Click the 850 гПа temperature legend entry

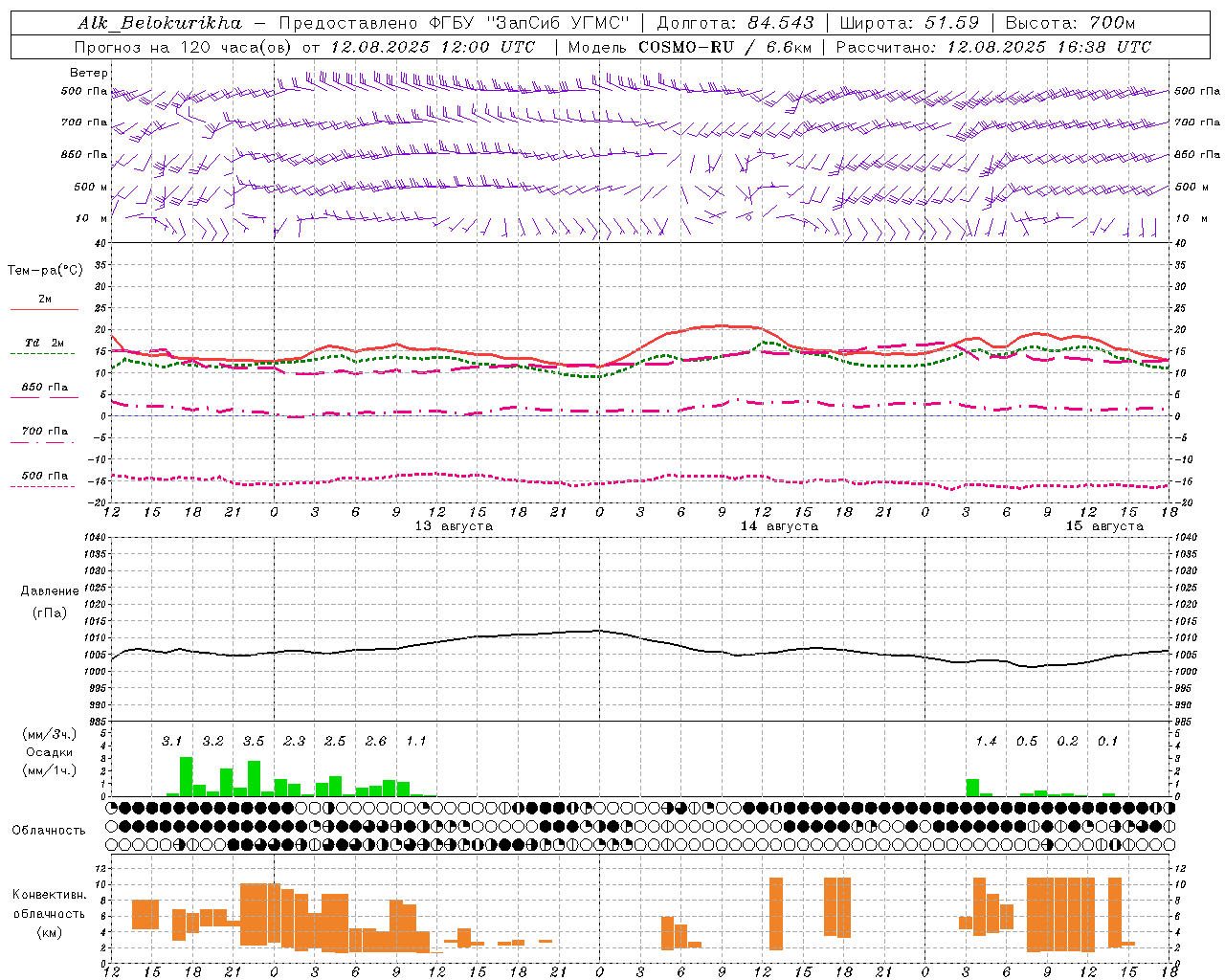click(x=44, y=388)
